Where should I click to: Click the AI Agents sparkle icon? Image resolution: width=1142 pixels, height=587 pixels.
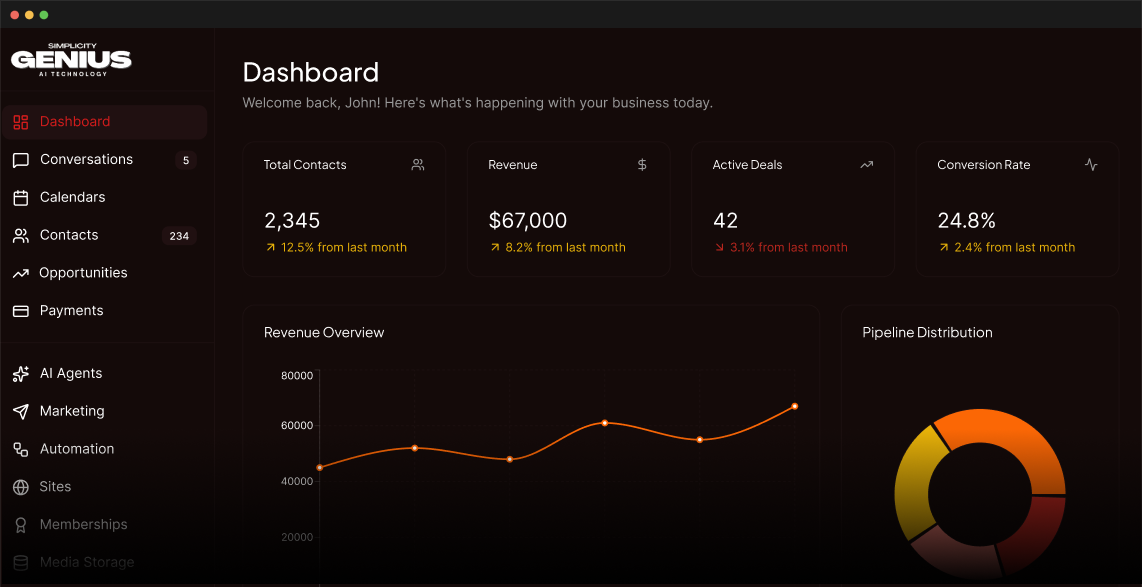pyautogui.click(x=20, y=374)
